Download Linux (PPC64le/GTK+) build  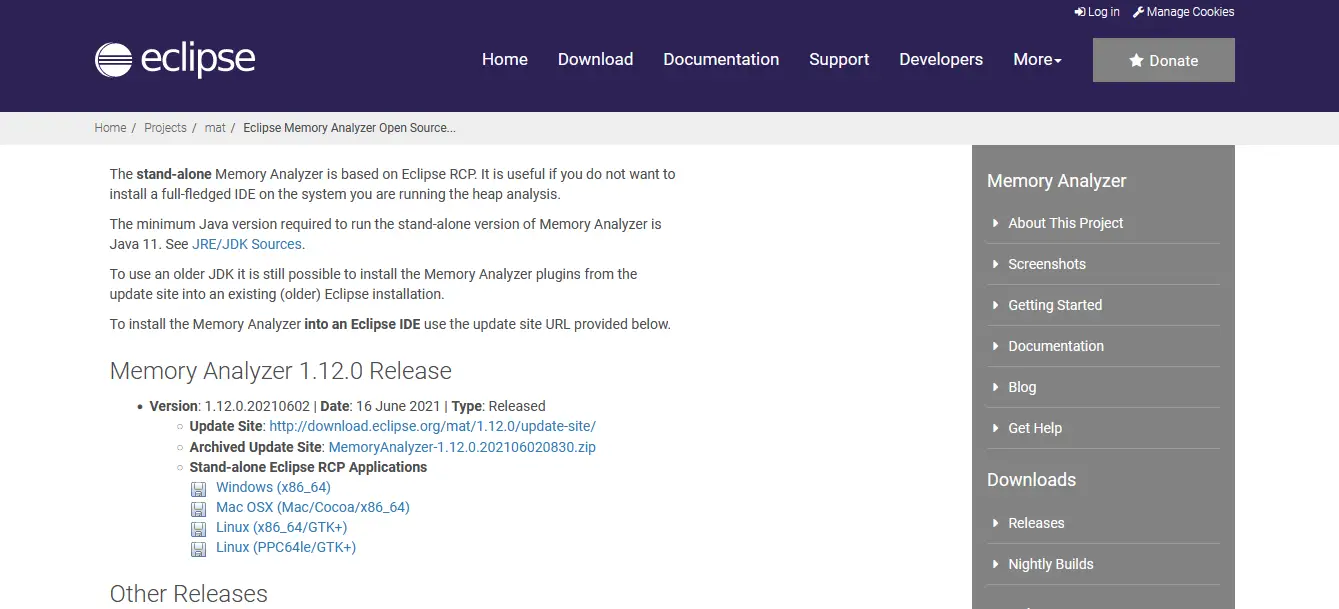286,547
